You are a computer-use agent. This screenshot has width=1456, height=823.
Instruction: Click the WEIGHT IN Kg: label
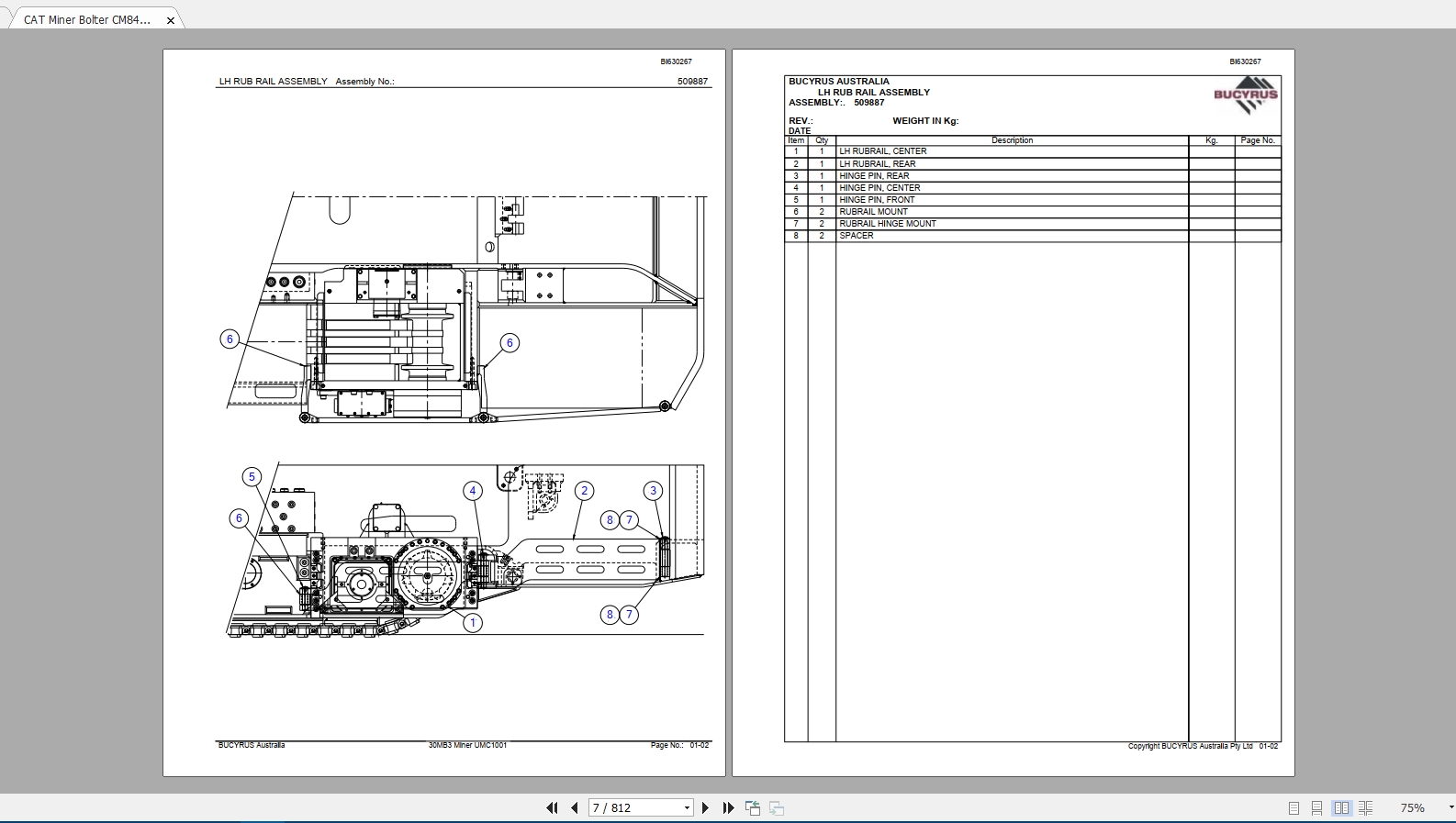point(925,121)
